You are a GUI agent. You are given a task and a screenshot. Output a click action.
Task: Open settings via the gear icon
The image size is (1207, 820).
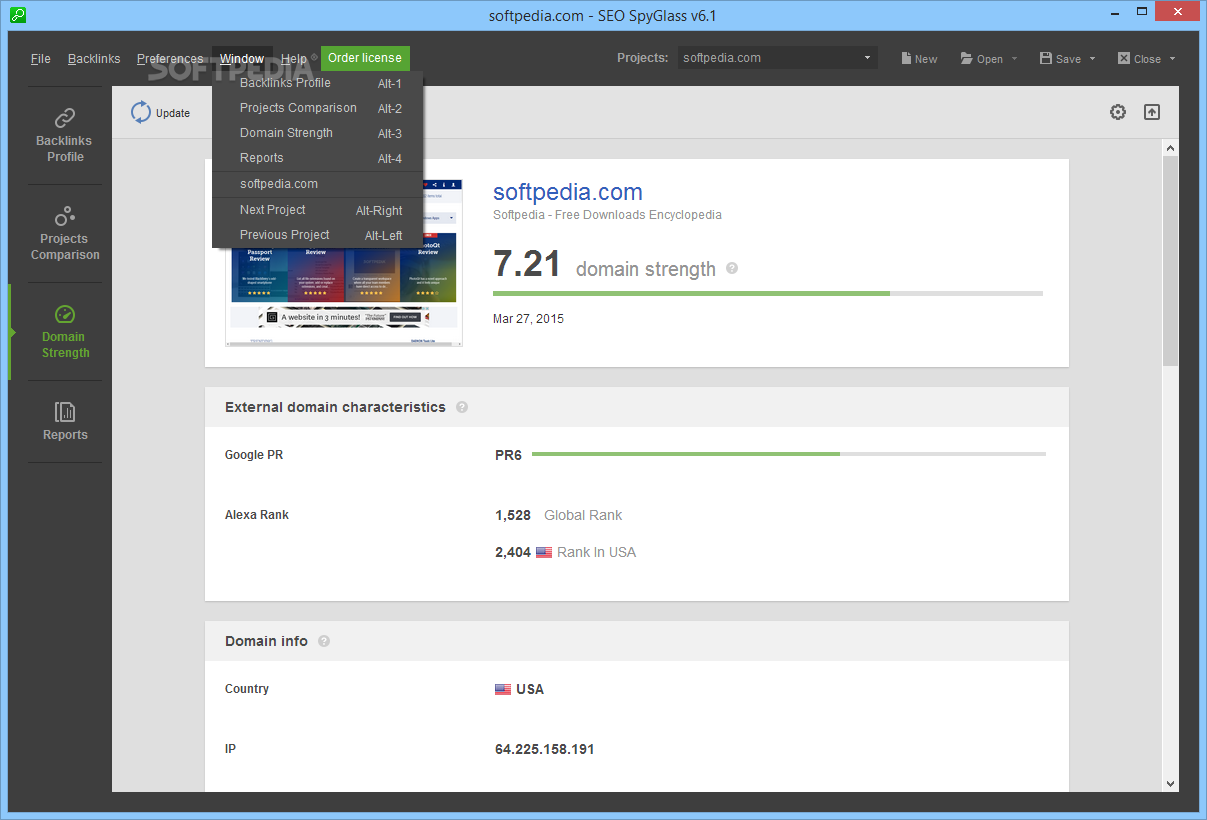point(1118,112)
